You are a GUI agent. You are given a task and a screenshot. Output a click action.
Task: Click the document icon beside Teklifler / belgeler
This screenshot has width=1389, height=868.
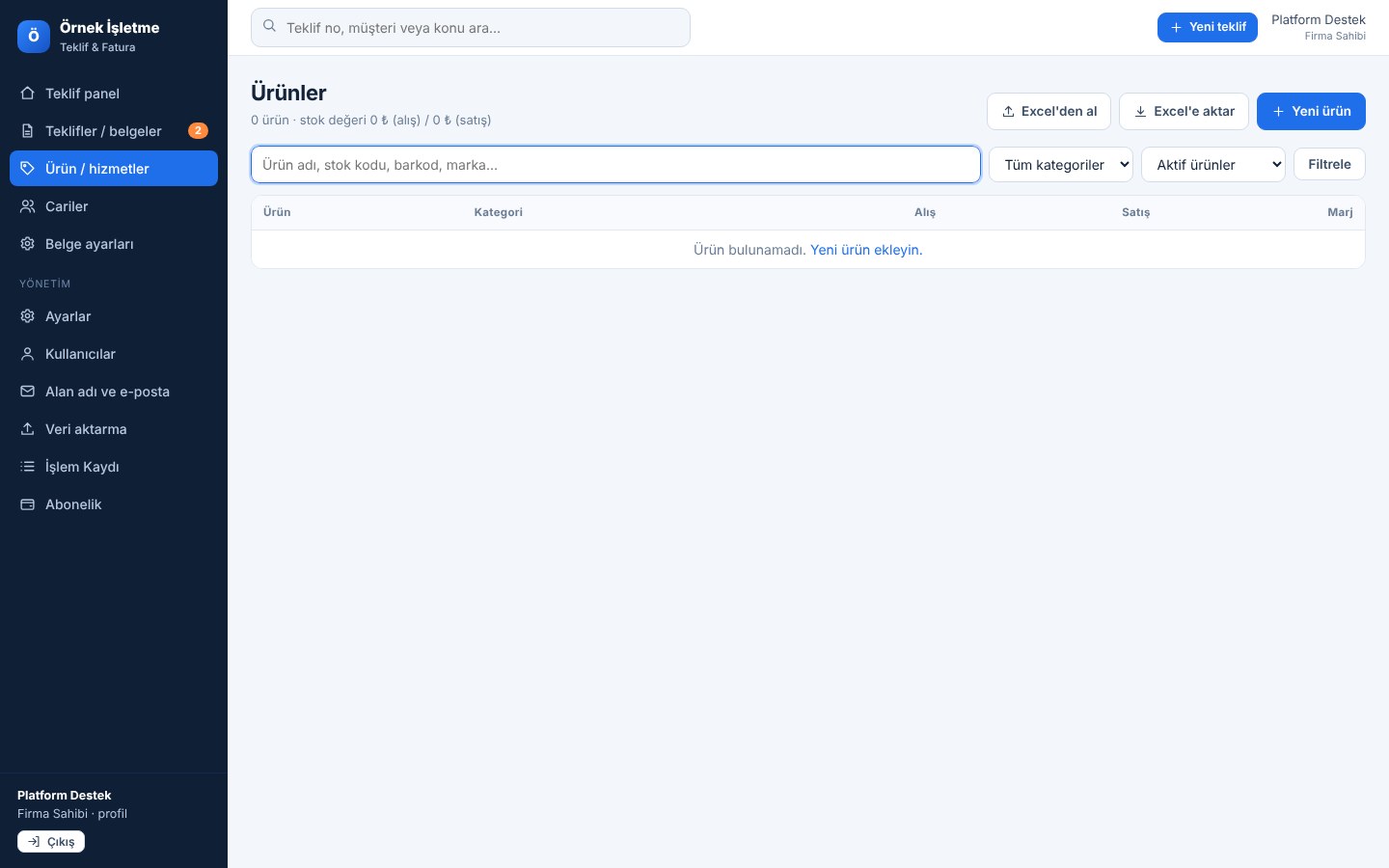pos(28,131)
